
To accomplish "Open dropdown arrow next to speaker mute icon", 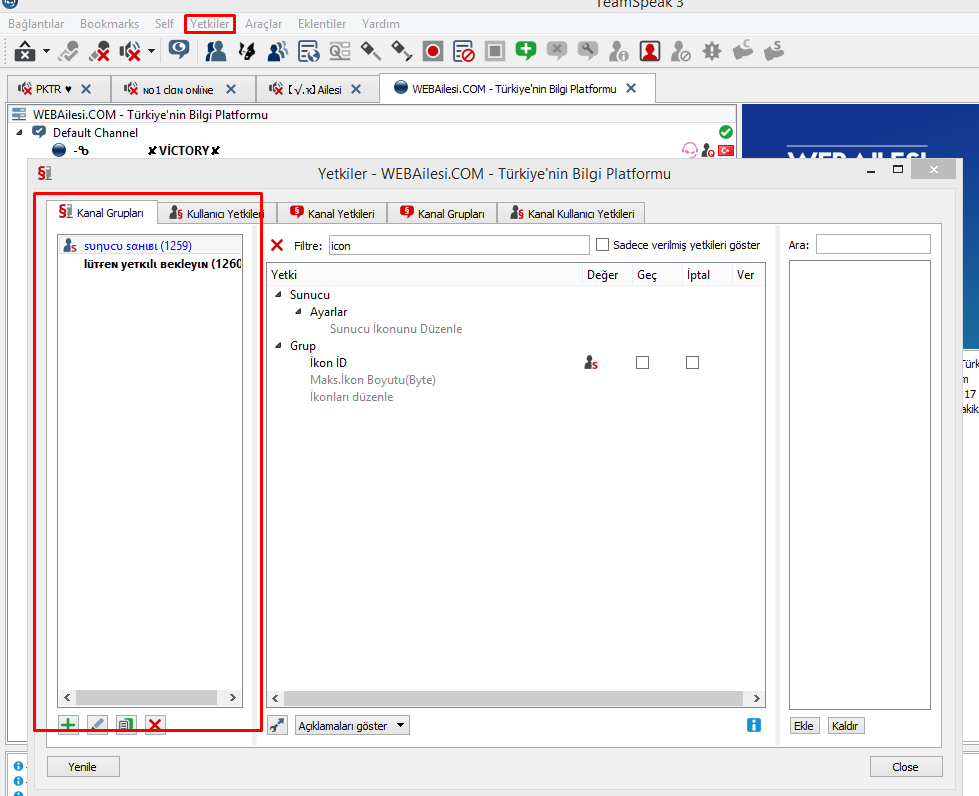I will point(151,51).
